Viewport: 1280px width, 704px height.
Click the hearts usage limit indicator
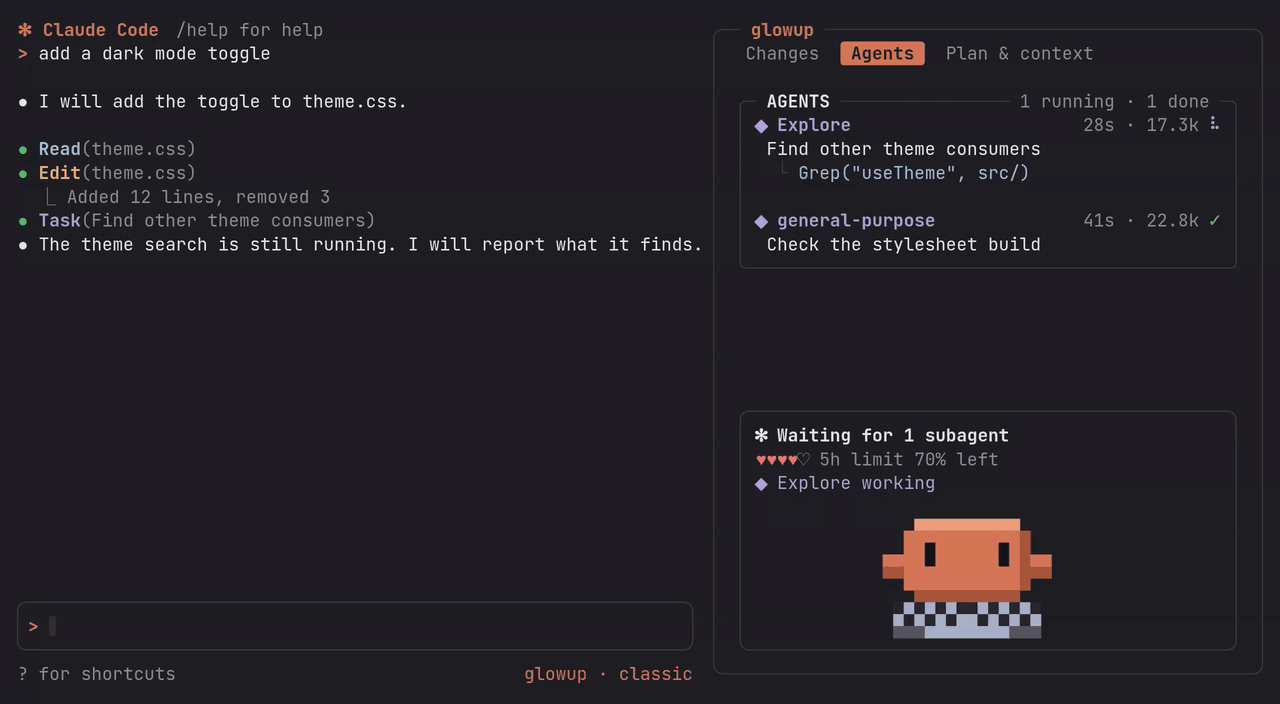click(783, 460)
